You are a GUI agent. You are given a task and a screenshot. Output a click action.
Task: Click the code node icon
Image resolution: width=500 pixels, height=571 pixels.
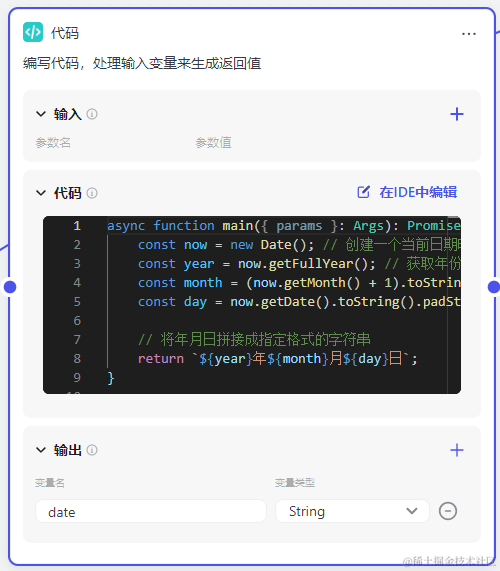(33, 32)
